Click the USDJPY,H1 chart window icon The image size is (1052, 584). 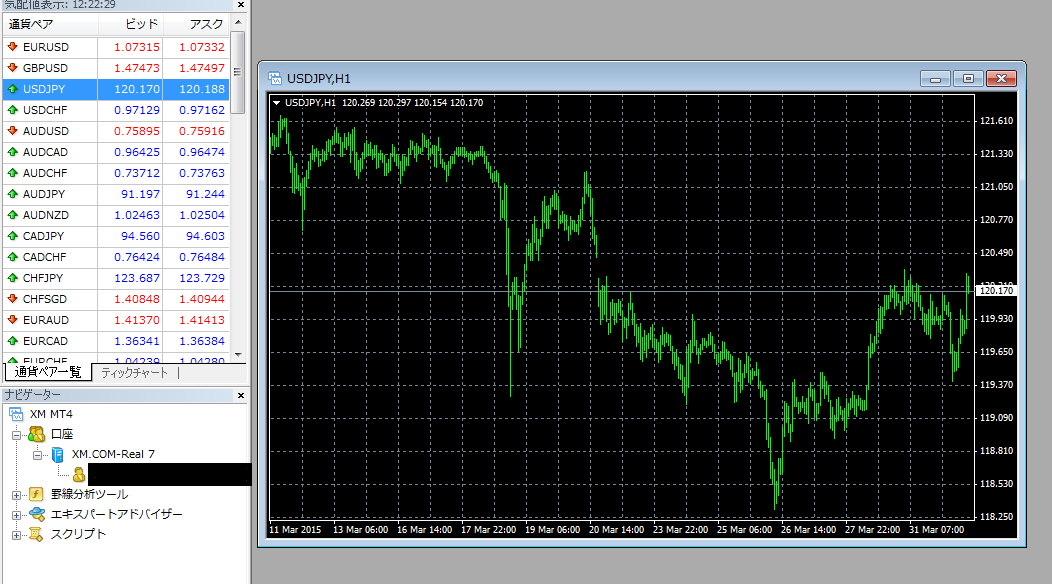click(x=275, y=79)
